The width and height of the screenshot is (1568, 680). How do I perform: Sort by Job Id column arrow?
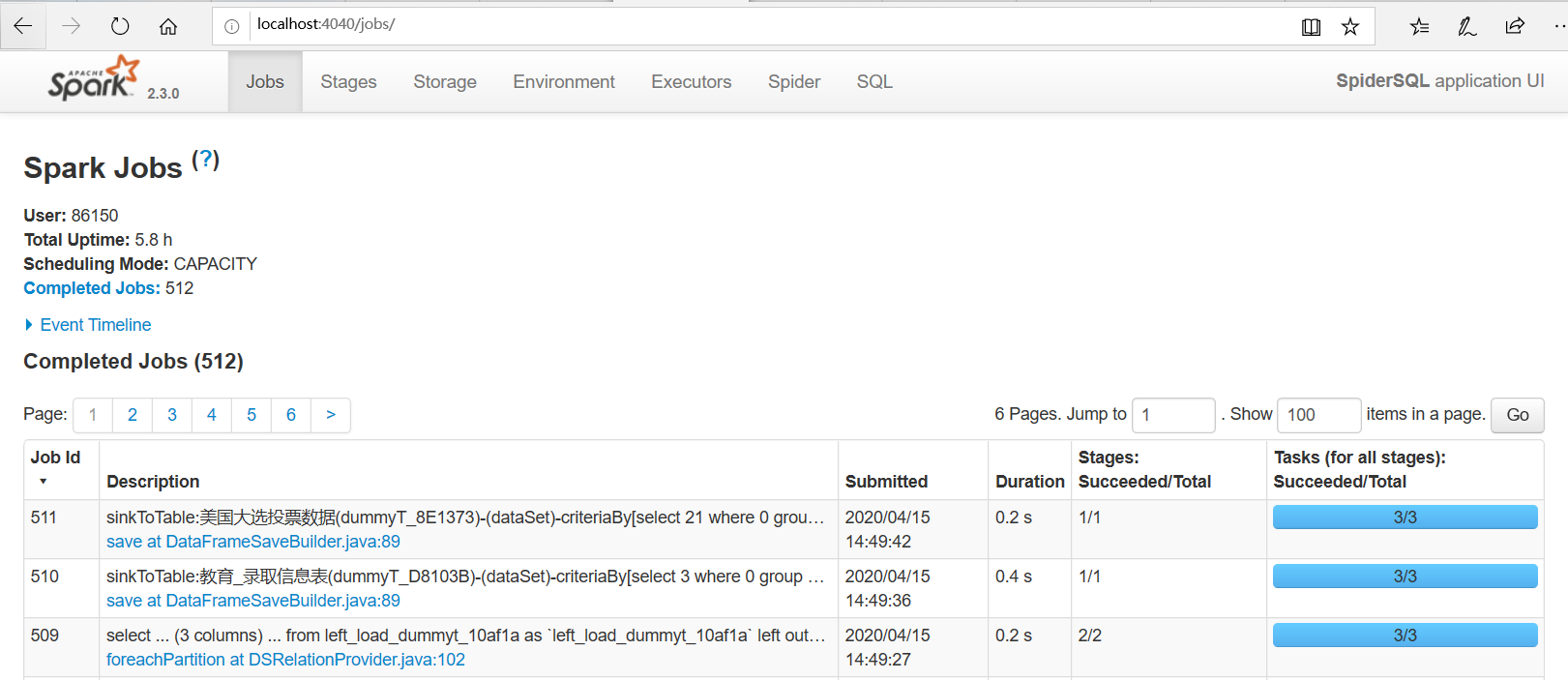pos(43,481)
